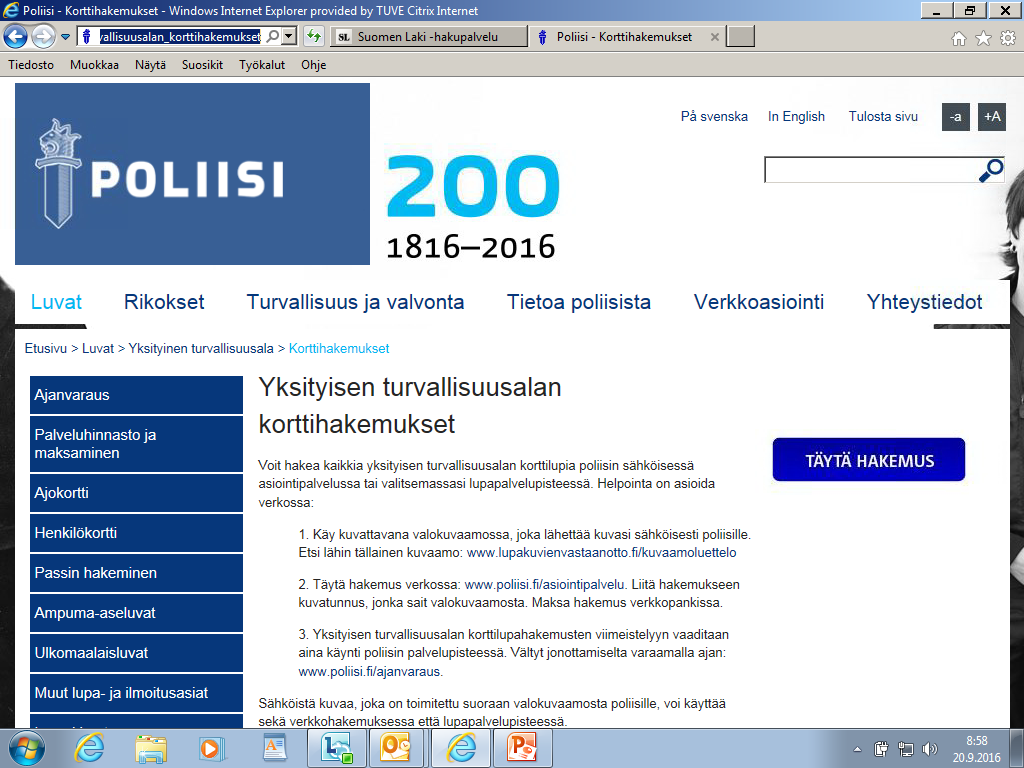
Task: Open Turvallisuus ja valvonta navigation section
Action: [x=355, y=302]
